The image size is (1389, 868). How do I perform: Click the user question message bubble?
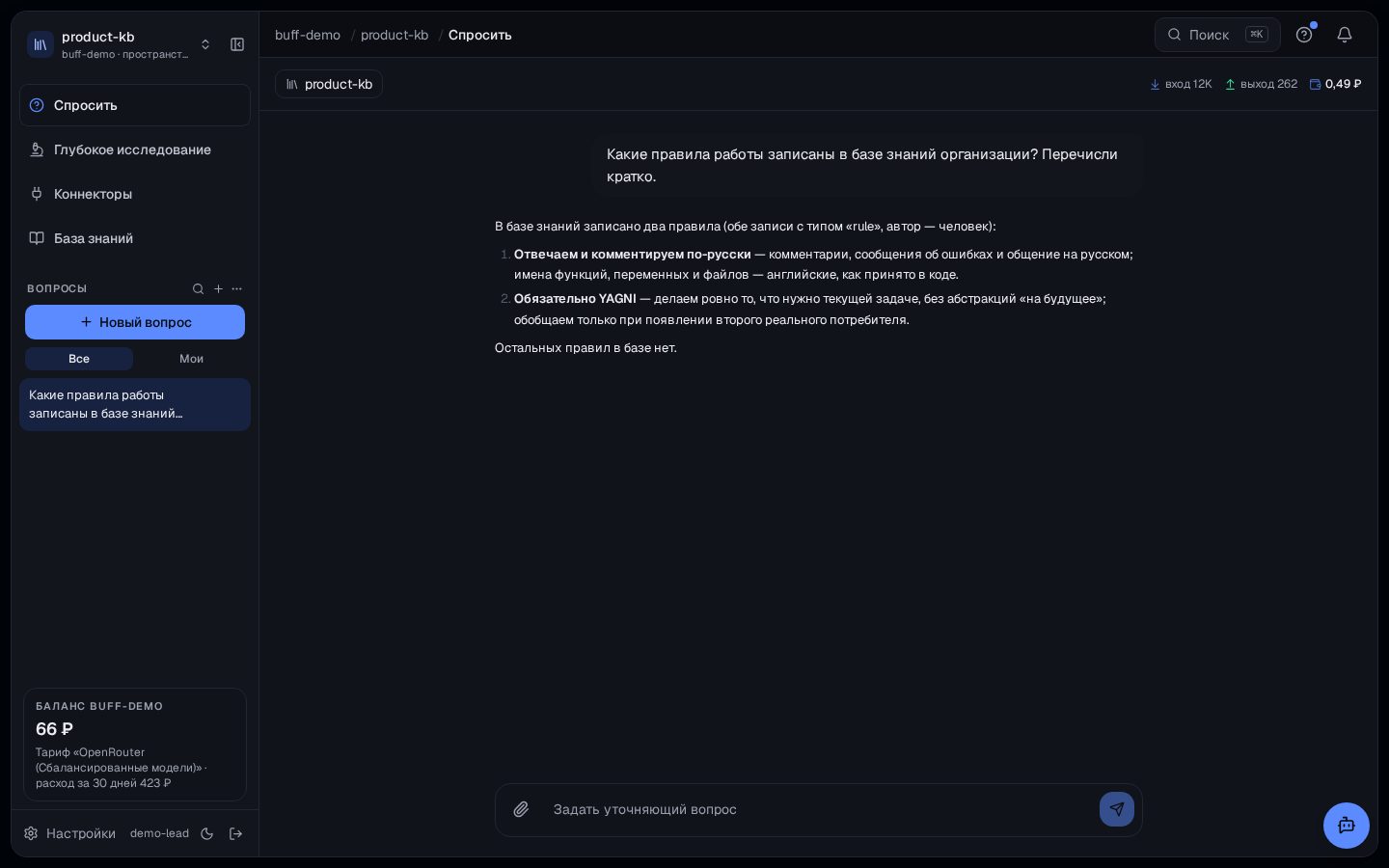(x=868, y=165)
